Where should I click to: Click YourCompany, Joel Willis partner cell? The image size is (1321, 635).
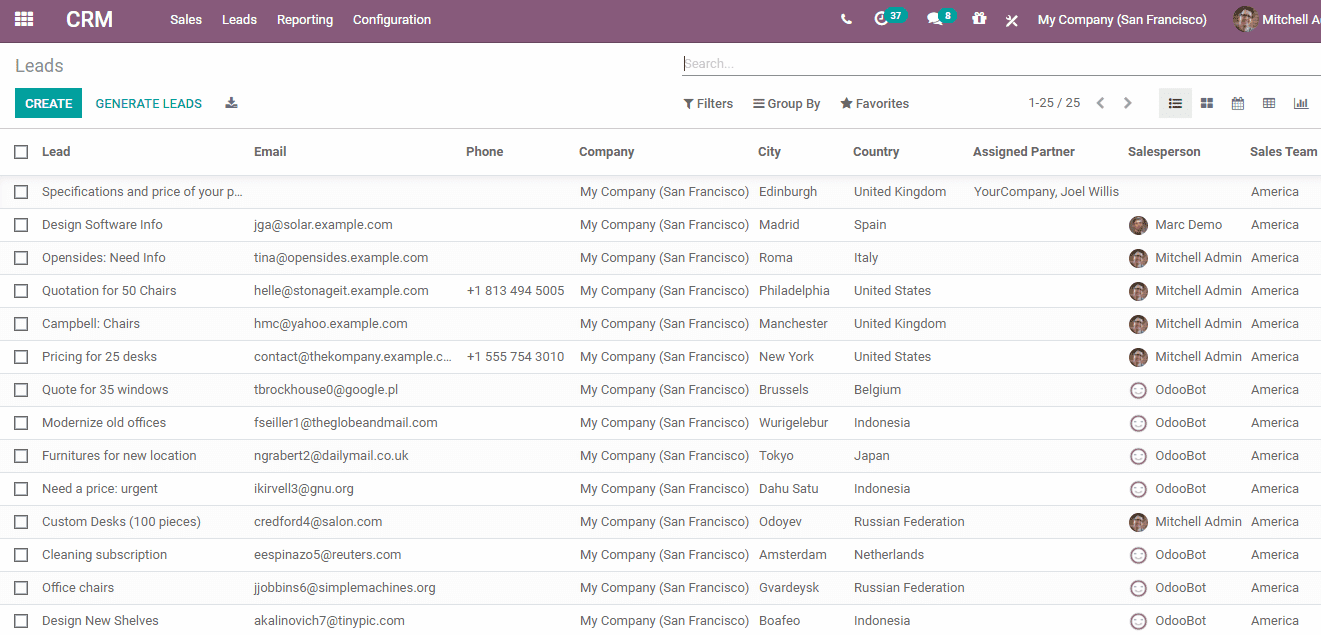point(1046,192)
